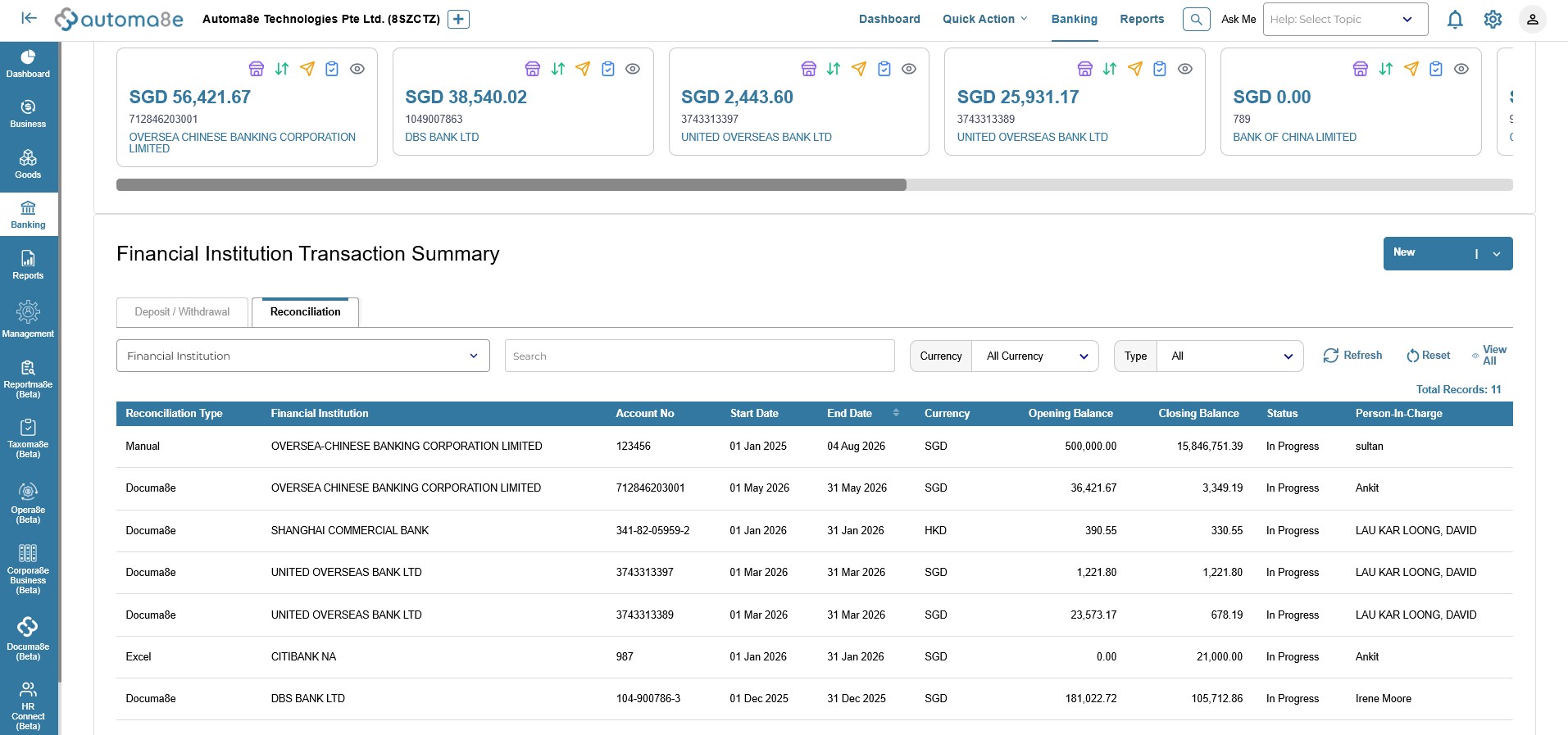Viewport: 1568px width, 735px height.
Task: Select the Reconciliation tab
Action: point(305,312)
